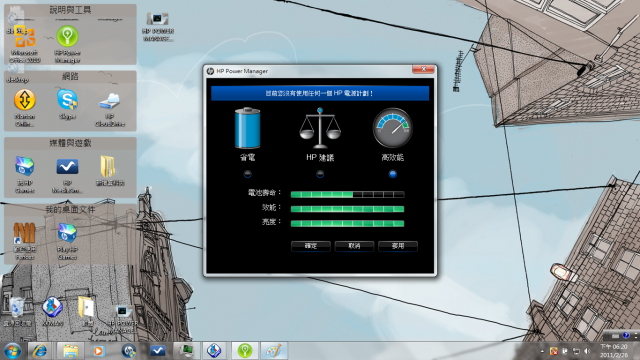Select the 省電 power saver radio button

[247, 174]
